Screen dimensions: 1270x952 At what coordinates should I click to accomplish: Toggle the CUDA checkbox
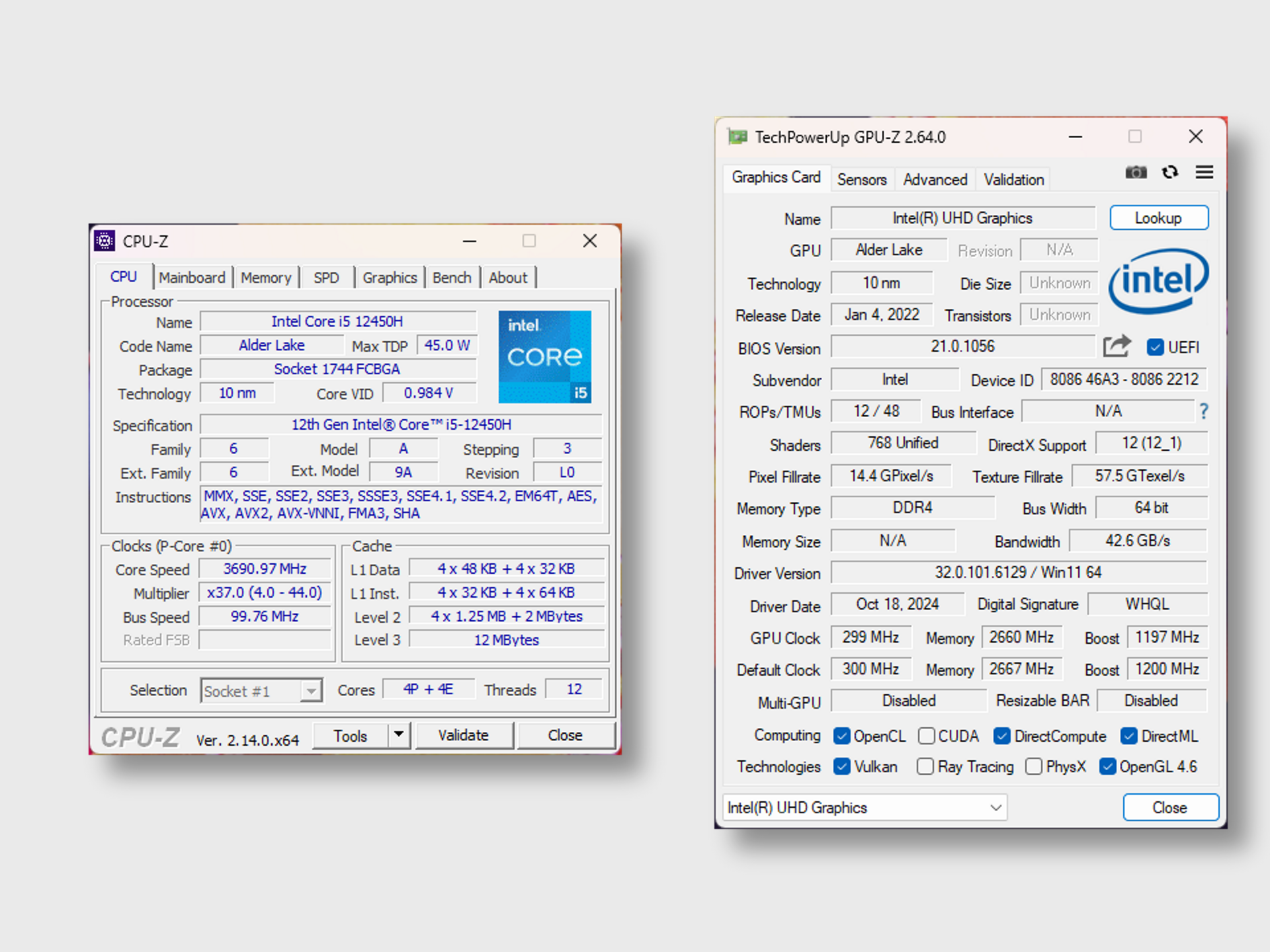[x=926, y=736]
